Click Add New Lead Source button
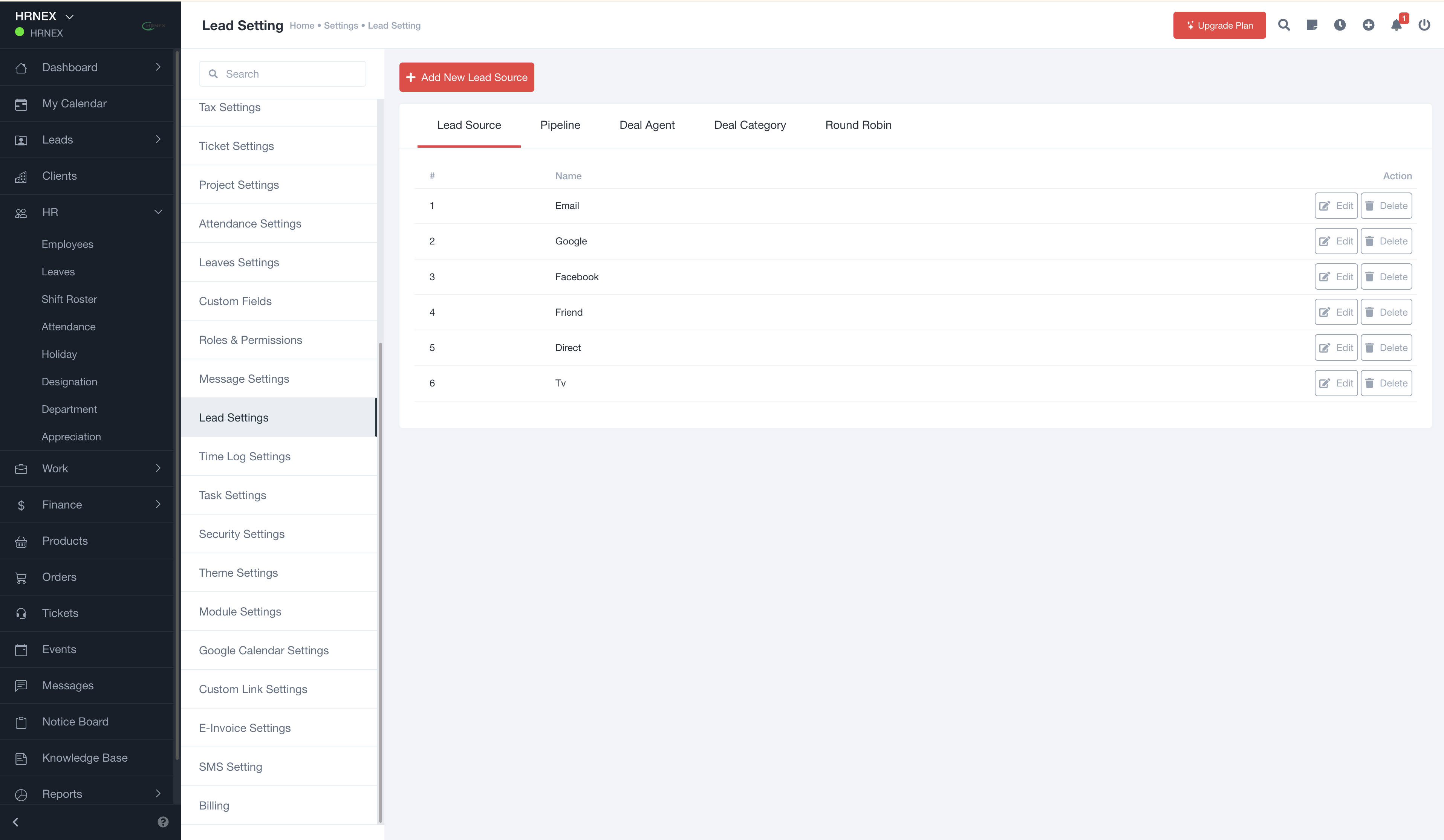The image size is (1444, 840). tap(467, 77)
